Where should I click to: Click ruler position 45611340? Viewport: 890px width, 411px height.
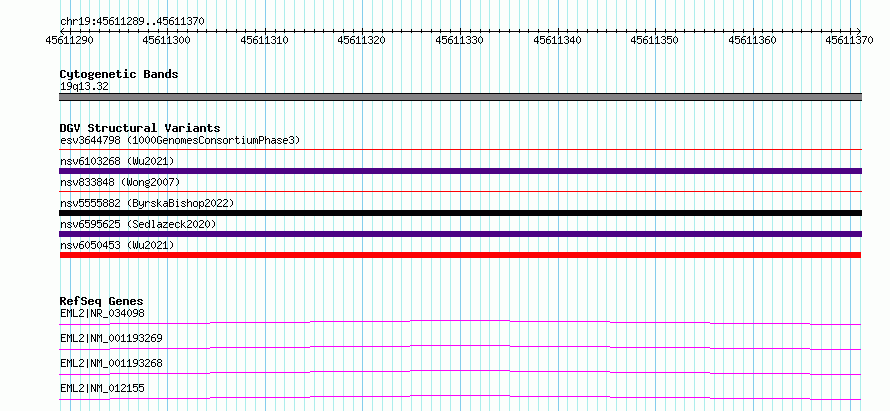tap(557, 40)
